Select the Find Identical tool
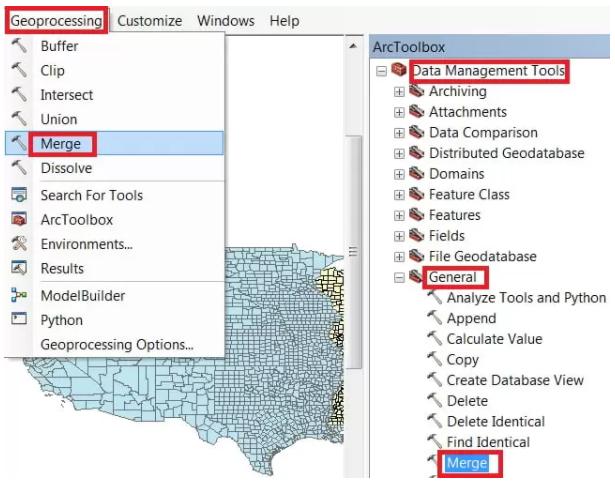The image size is (615, 486). click(x=488, y=442)
